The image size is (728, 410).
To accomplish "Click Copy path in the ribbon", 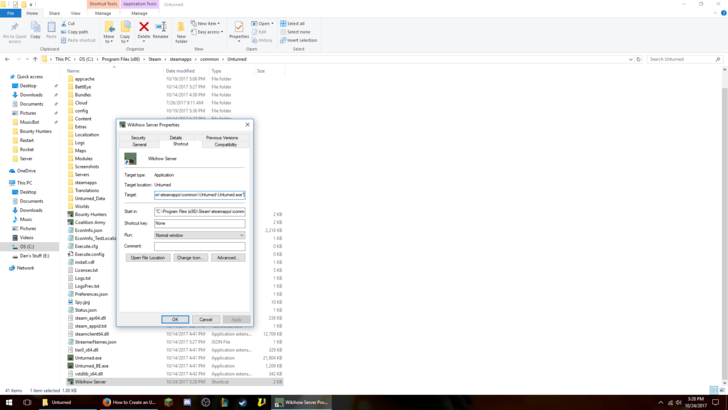I will [x=74, y=32].
